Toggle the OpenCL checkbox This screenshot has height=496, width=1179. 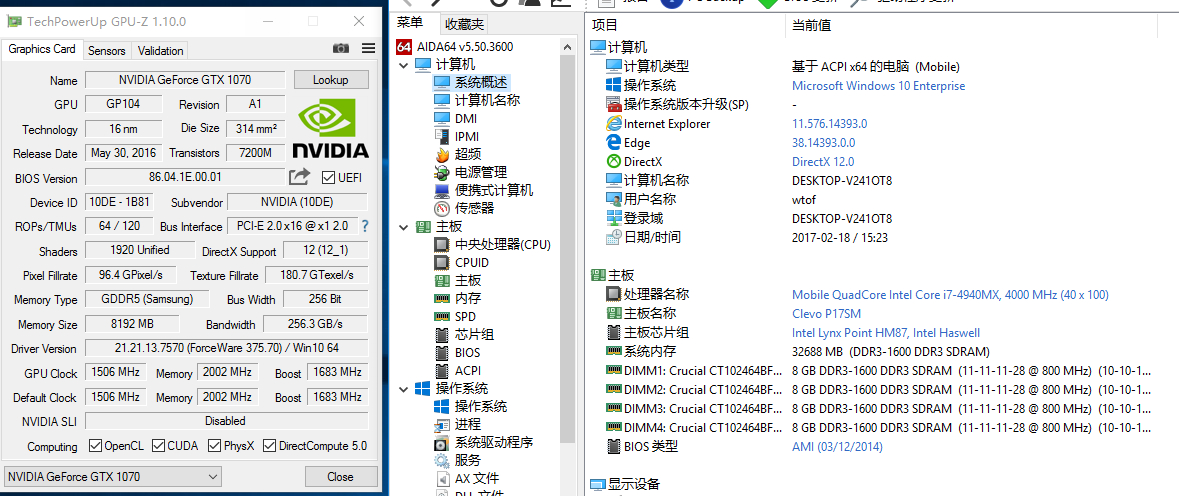(95, 446)
